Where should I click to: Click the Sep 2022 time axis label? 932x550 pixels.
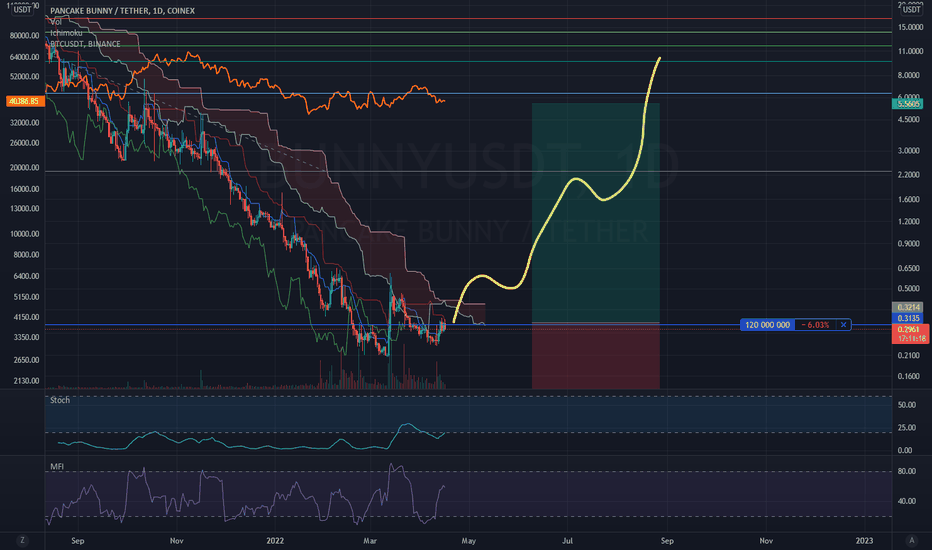click(667, 541)
